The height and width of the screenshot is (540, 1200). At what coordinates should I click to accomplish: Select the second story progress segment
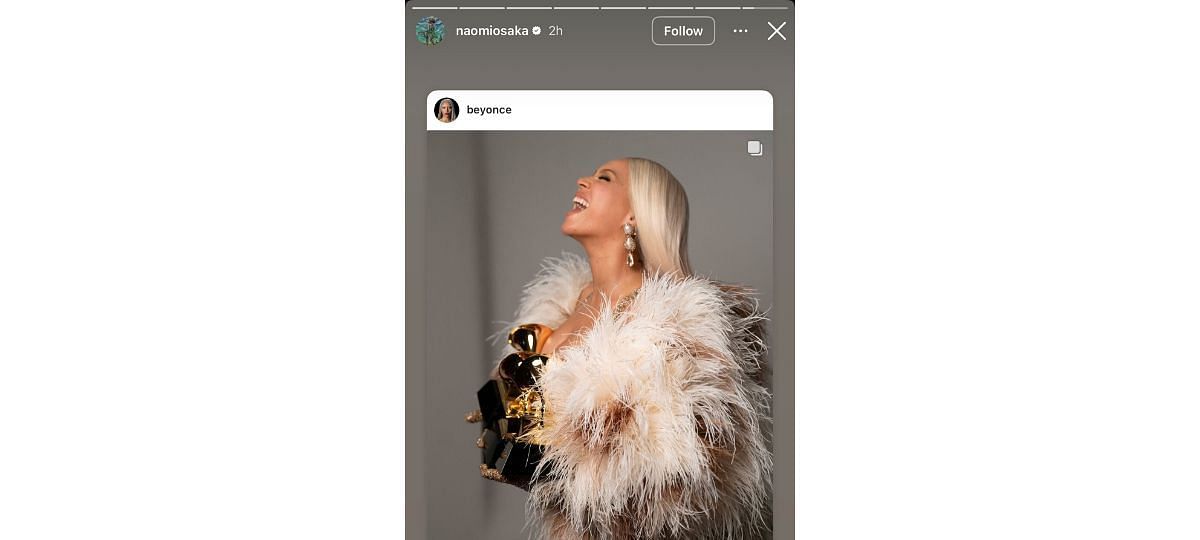coord(482,7)
